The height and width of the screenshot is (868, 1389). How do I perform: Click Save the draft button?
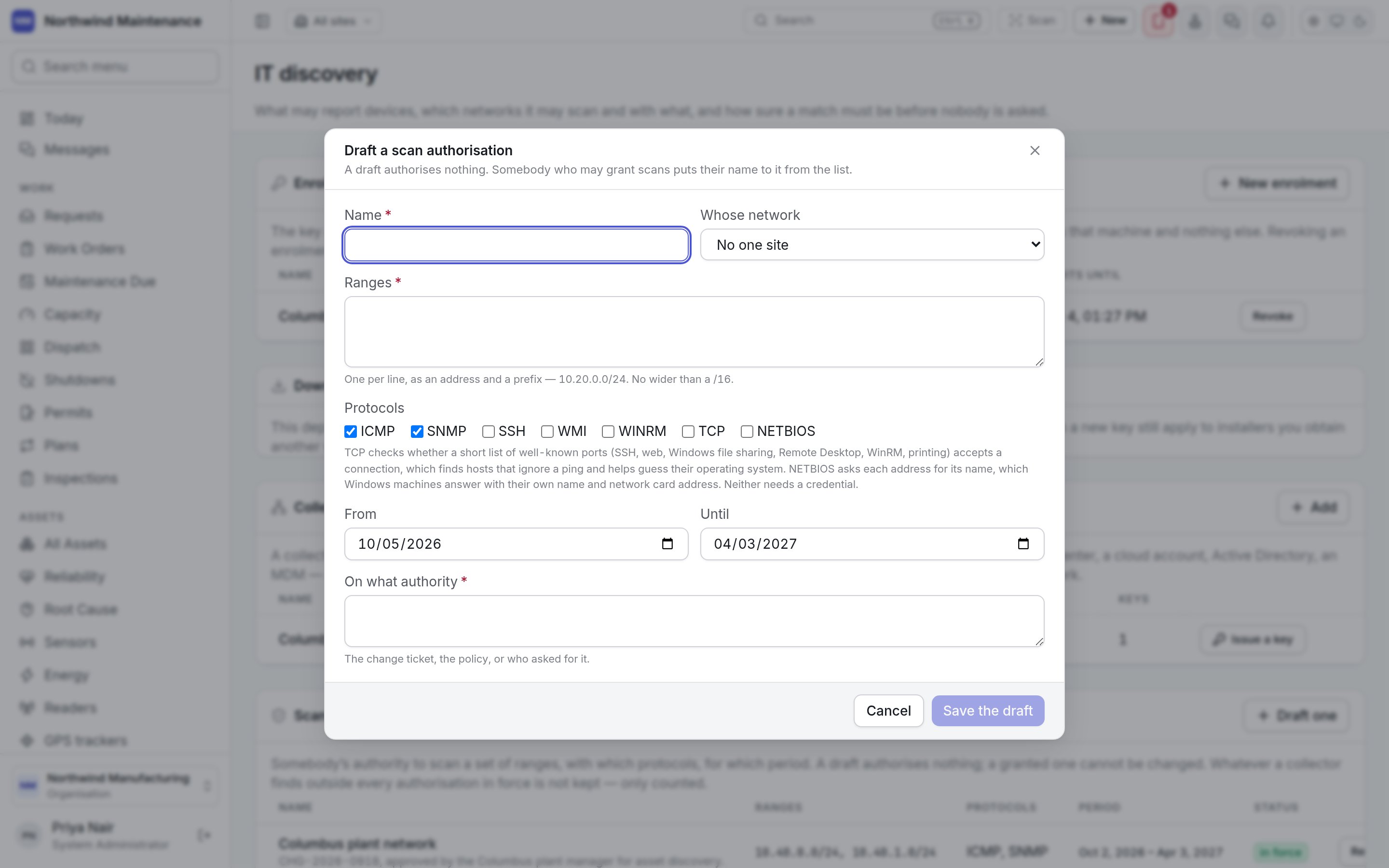[987, 711]
